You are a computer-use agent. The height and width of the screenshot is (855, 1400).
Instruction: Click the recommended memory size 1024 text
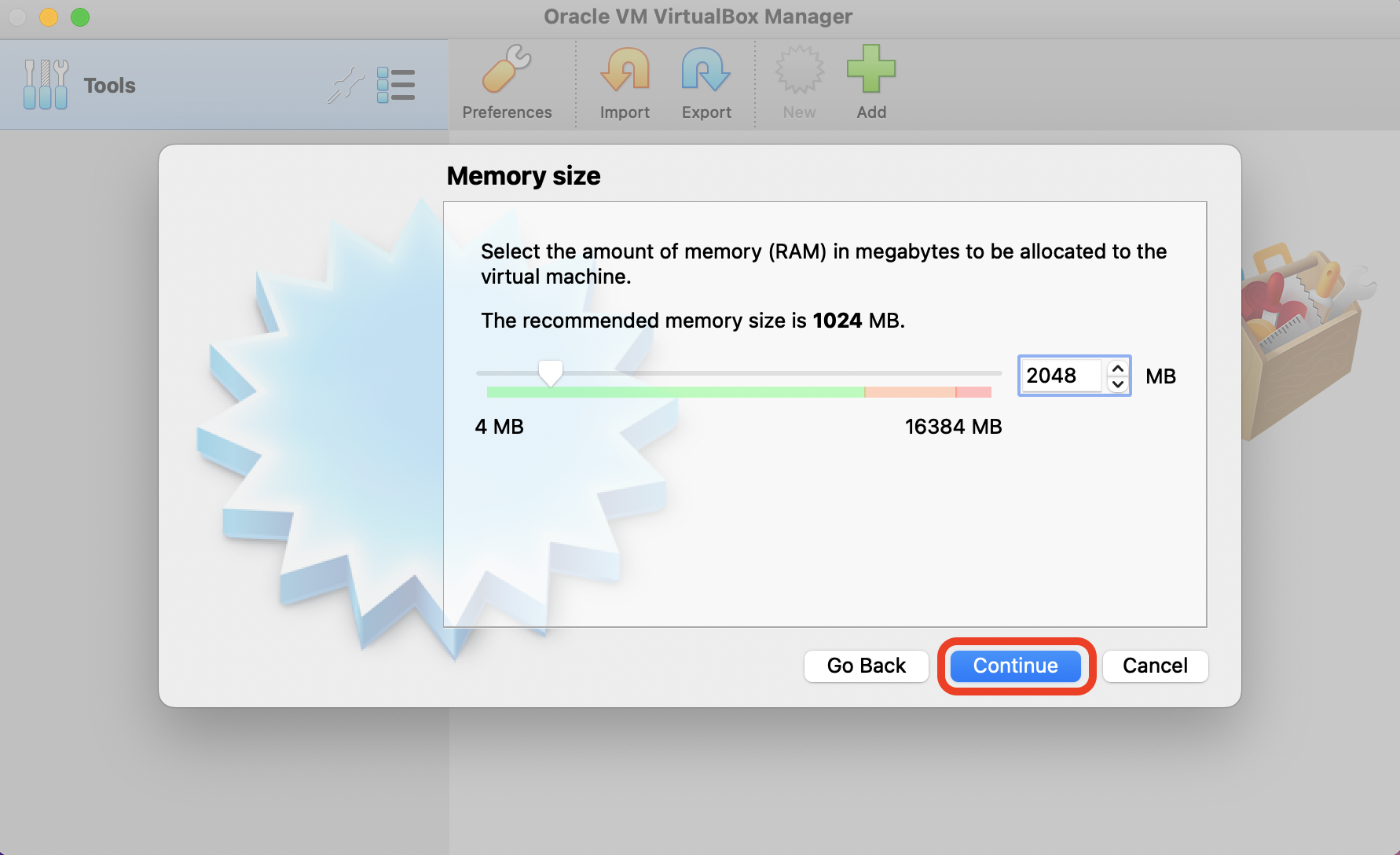[x=693, y=321]
